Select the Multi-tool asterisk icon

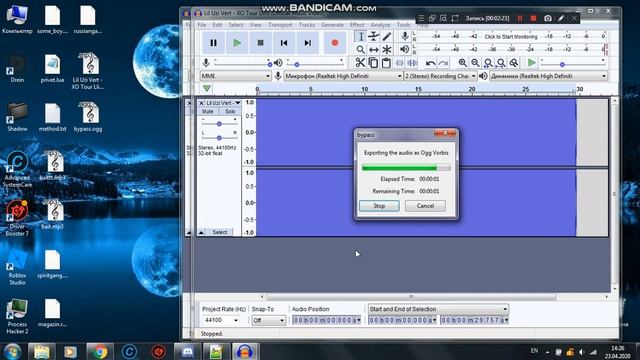387,49
